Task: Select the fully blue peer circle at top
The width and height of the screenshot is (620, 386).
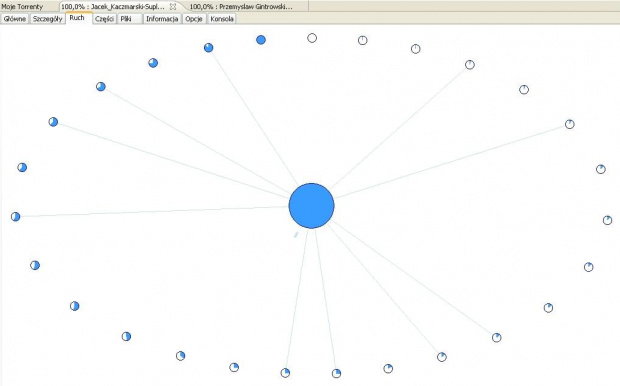Action: [x=261, y=40]
